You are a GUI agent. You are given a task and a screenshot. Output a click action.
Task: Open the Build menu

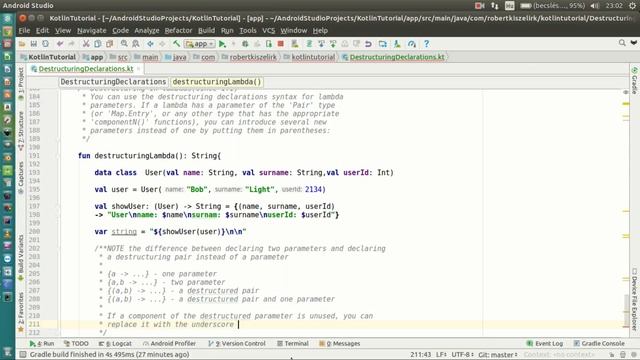tap(206, 31)
